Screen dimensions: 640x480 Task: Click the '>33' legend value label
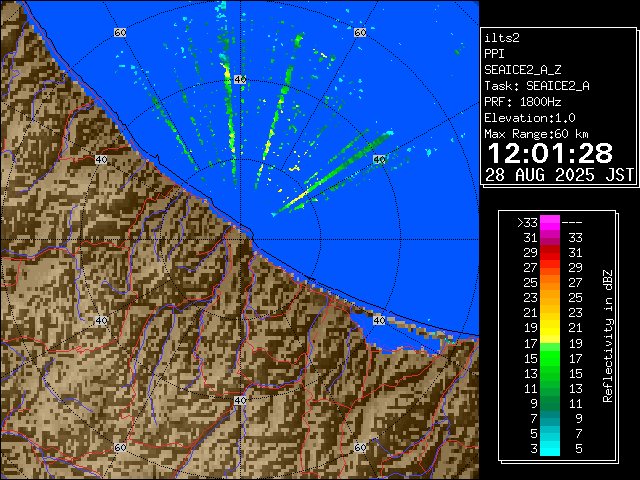pos(527,223)
